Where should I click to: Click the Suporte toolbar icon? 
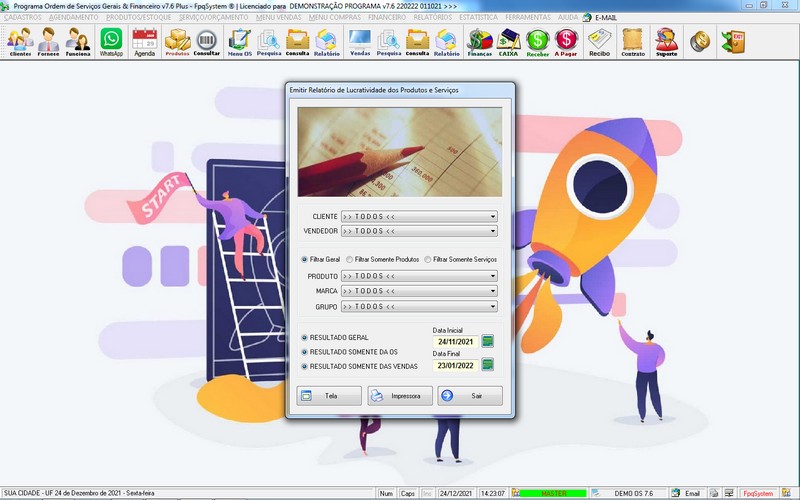666,41
